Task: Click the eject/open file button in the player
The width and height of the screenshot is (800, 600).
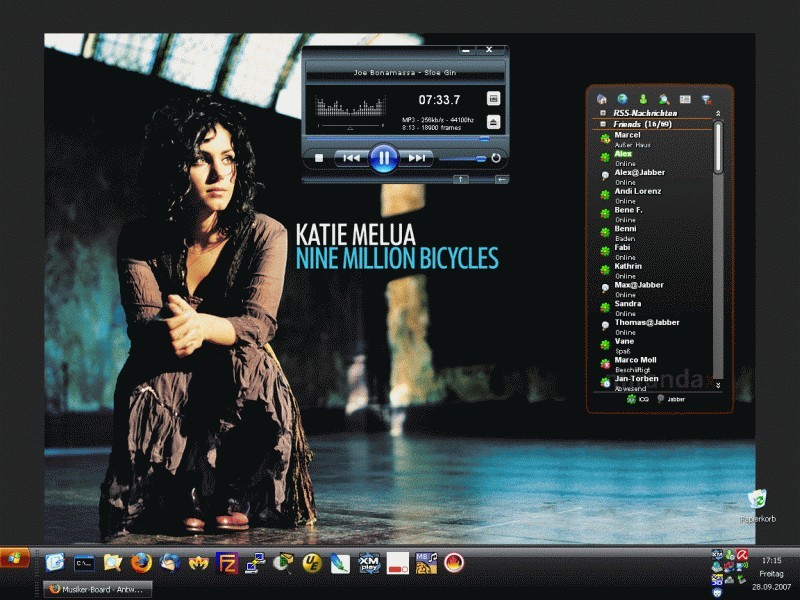Action: click(x=493, y=122)
